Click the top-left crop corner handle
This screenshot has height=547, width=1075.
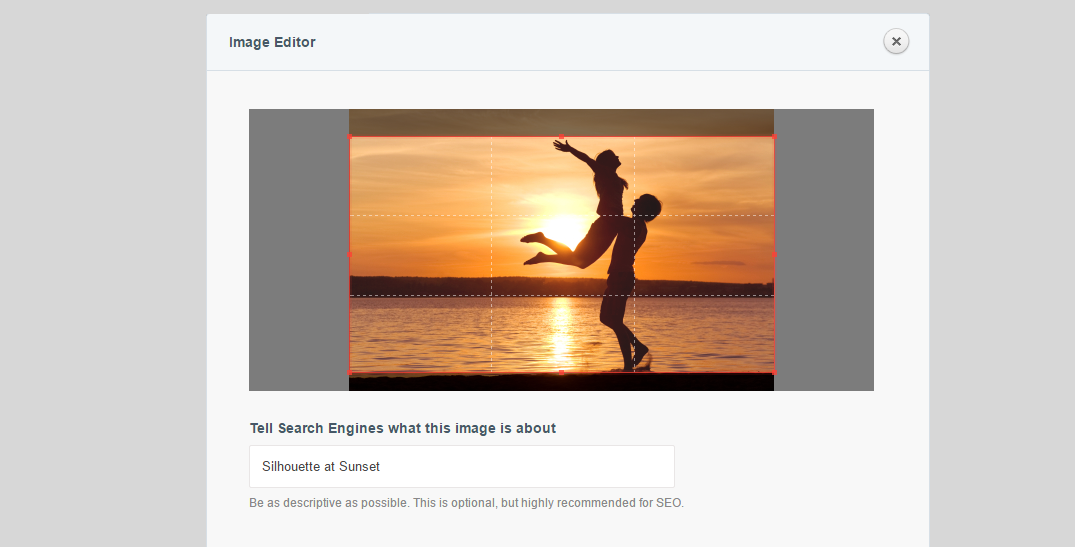click(x=350, y=136)
